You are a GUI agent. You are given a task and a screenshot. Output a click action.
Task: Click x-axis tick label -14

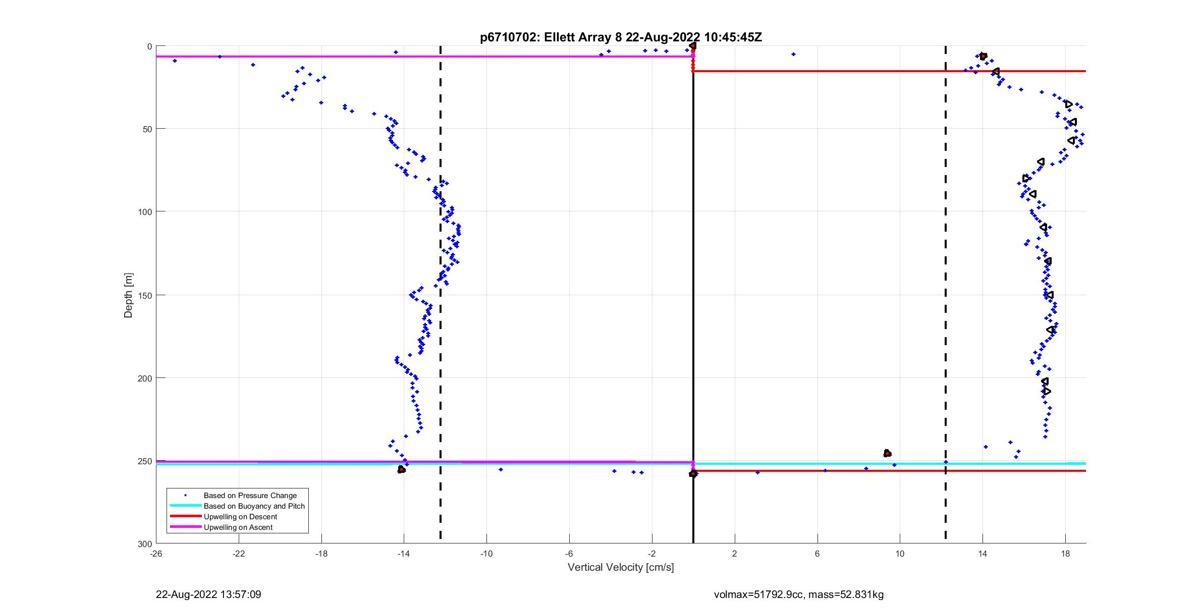[404, 554]
